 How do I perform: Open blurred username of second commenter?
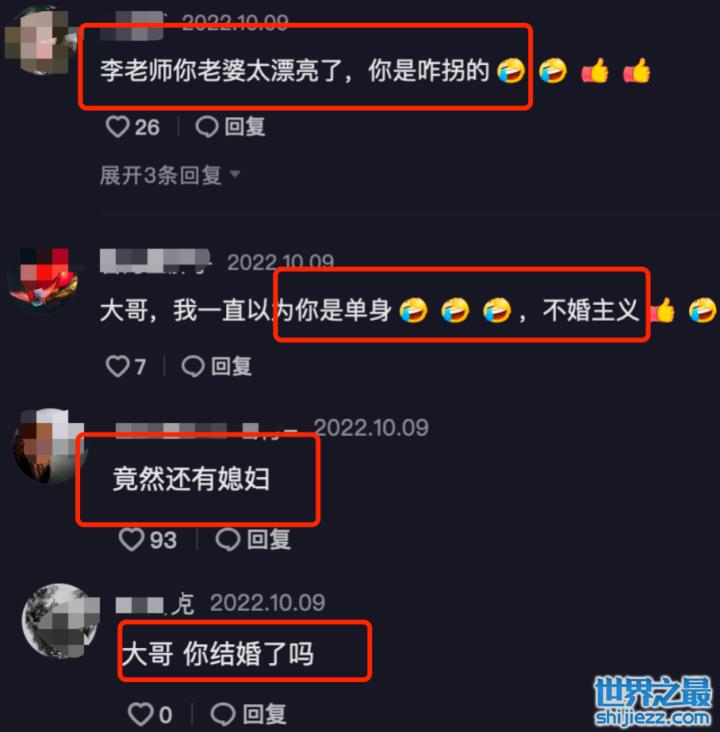point(155,261)
